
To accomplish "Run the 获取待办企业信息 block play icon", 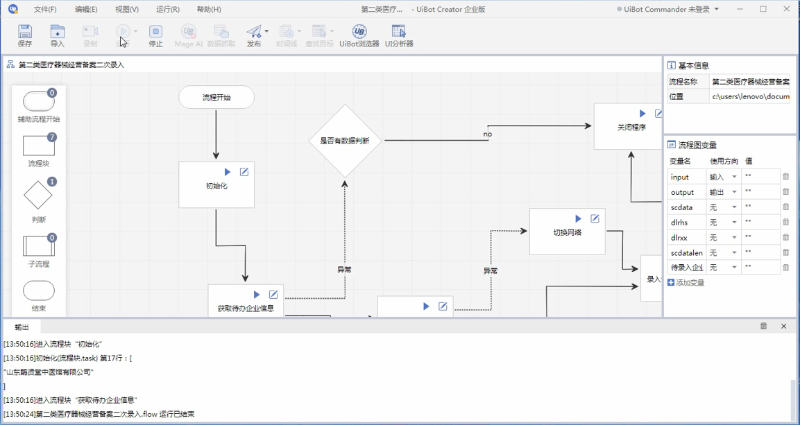I will pyautogui.click(x=257, y=294).
